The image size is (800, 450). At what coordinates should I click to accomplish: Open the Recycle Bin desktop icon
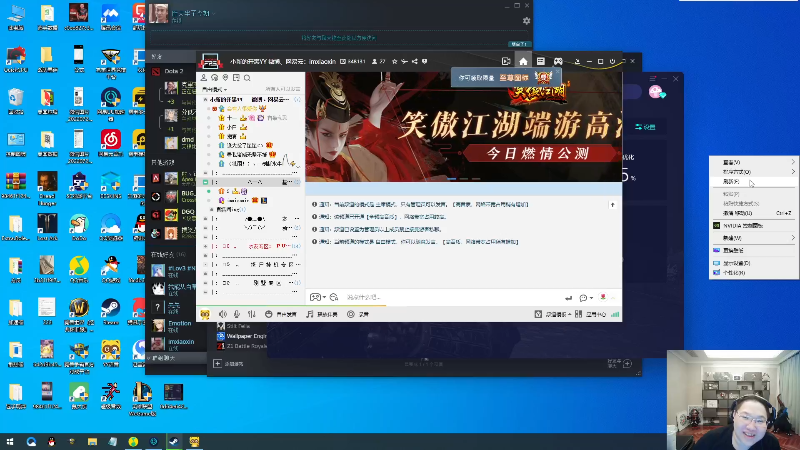point(16,101)
